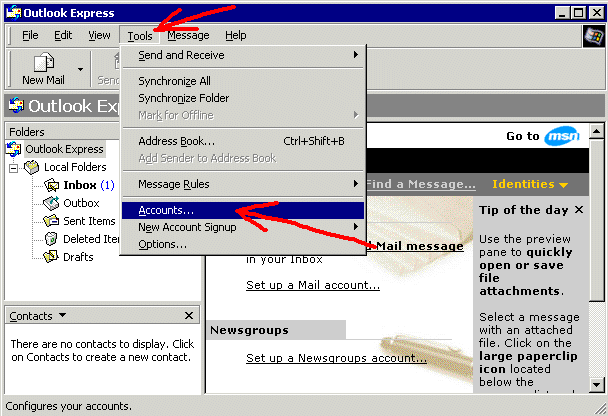Close the Tip of the day pane
This screenshot has height=416, width=608.
579,210
